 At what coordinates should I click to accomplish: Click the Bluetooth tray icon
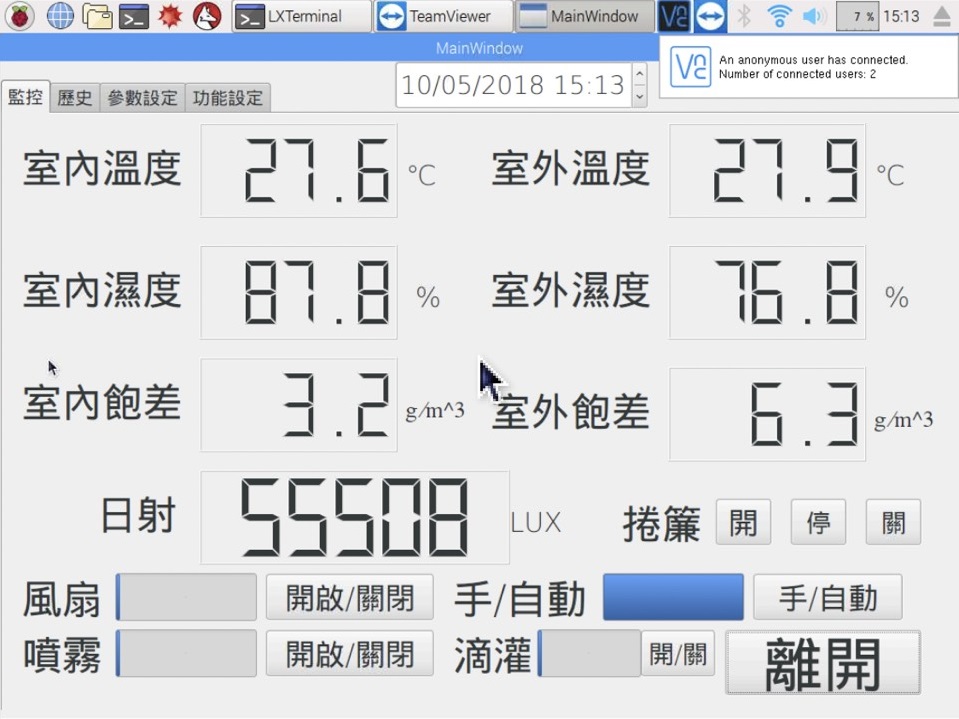click(x=743, y=16)
